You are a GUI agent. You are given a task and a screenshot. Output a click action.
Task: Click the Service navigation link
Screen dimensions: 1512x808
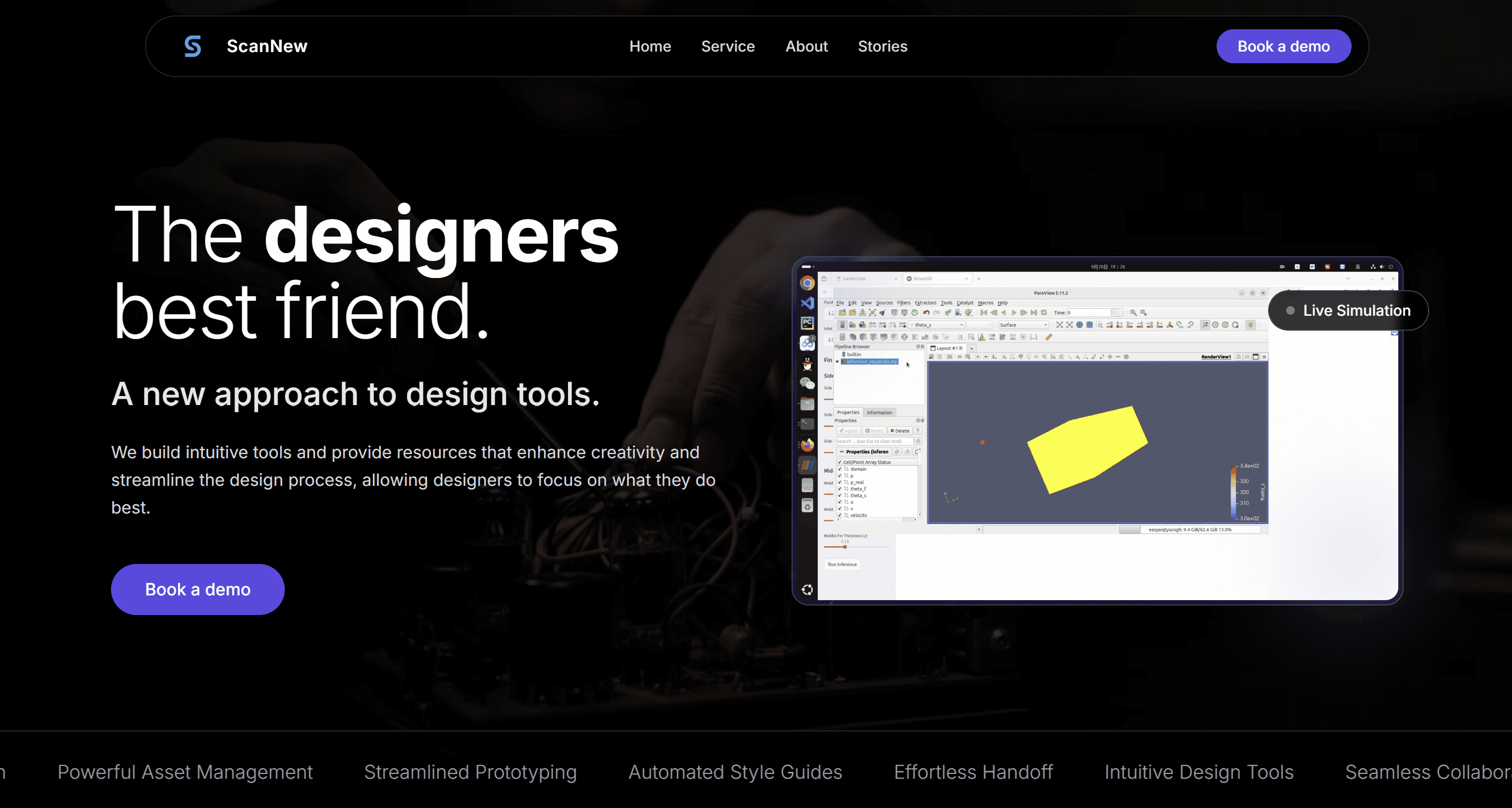pos(728,46)
